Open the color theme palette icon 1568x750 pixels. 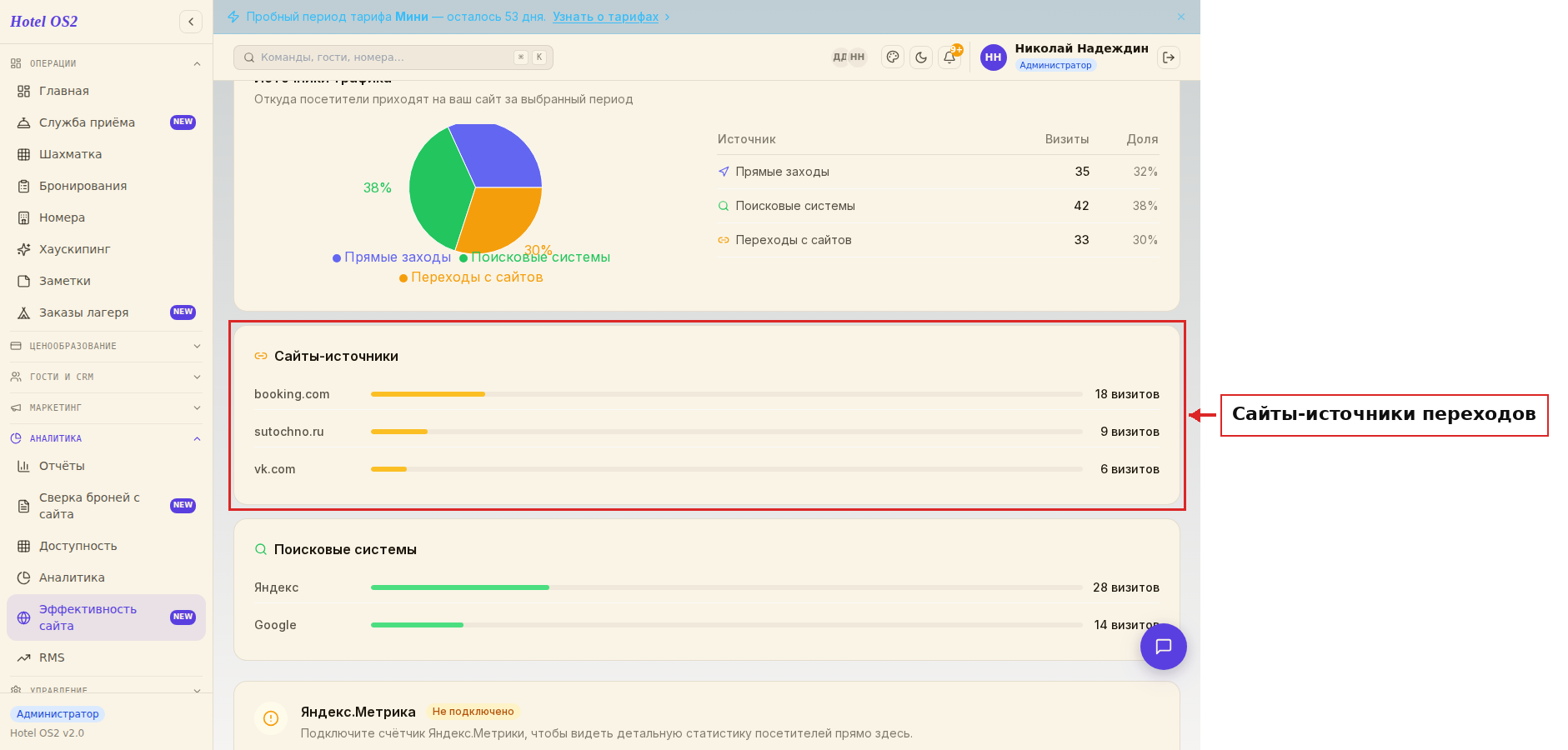[893, 57]
